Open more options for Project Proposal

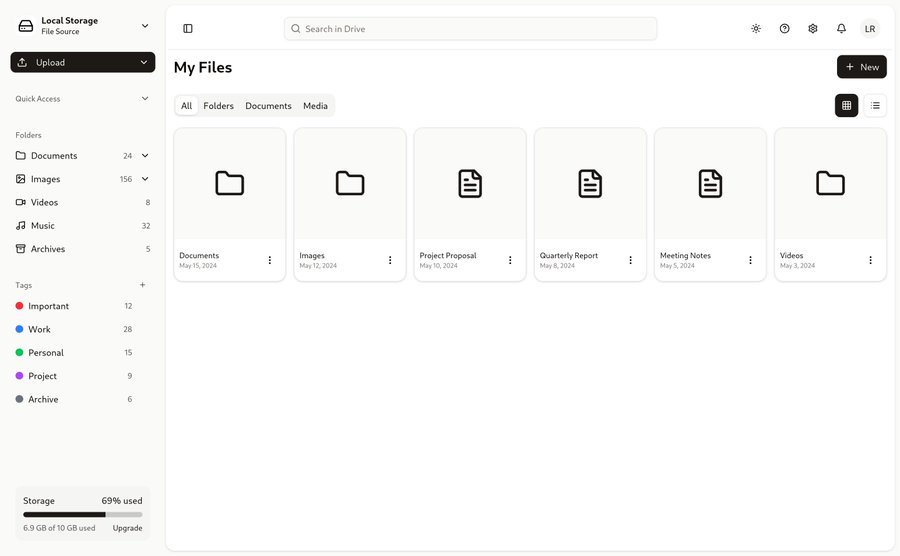510,260
